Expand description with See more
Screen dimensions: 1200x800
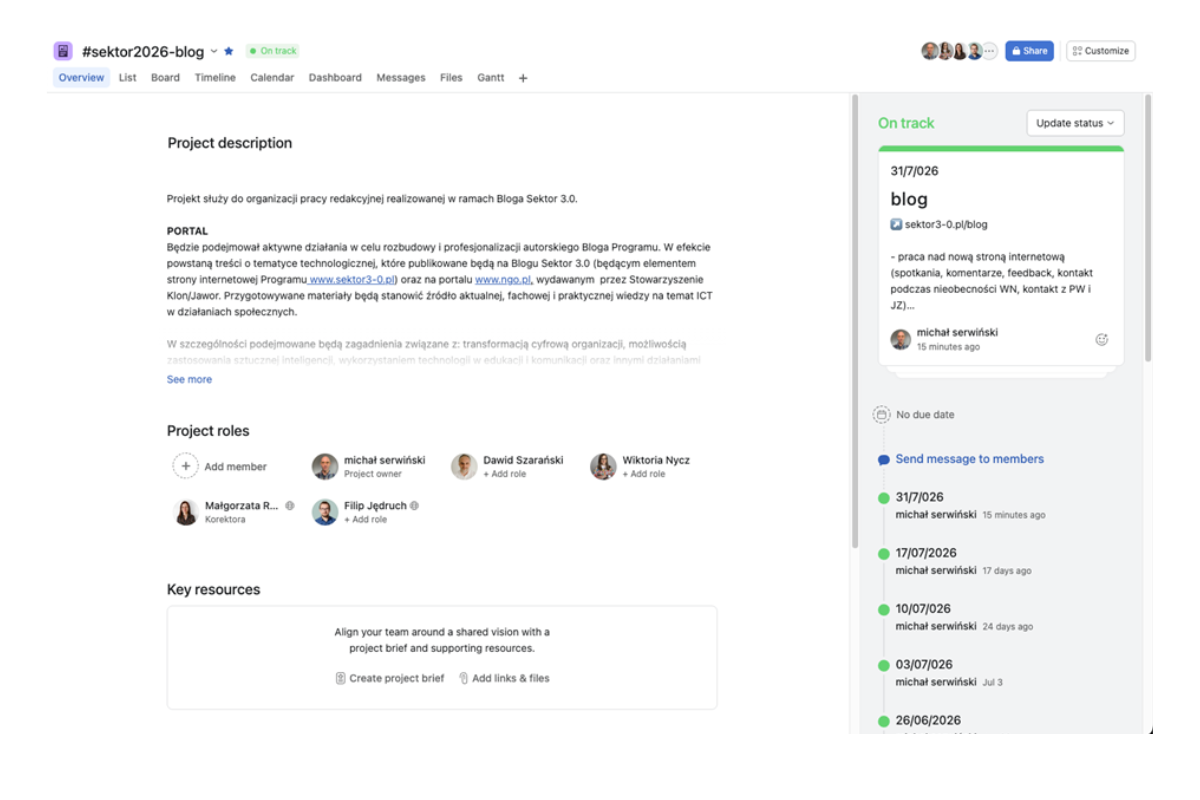click(x=189, y=380)
